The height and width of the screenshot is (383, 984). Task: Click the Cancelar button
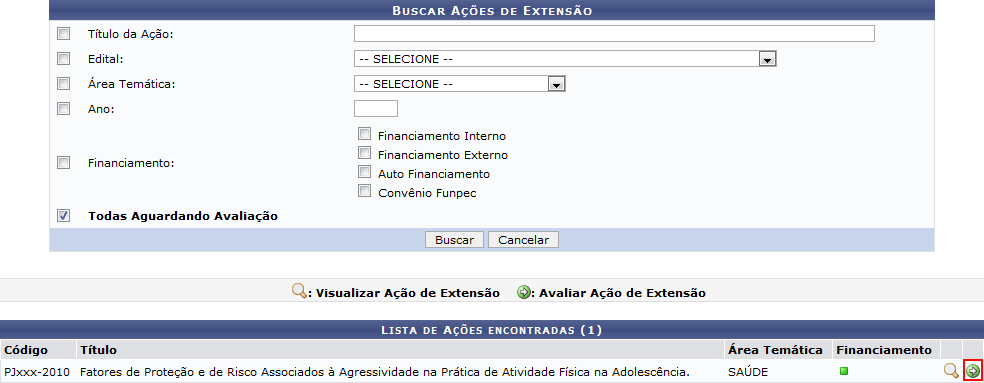[x=523, y=240]
